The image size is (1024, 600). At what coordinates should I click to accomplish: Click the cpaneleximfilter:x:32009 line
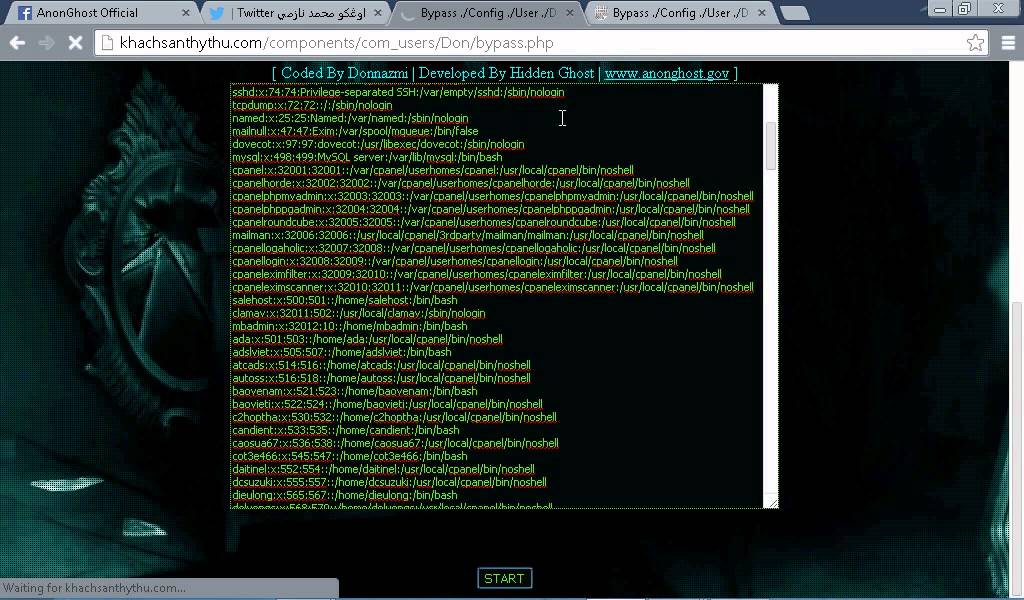click(x=477, y=274)
